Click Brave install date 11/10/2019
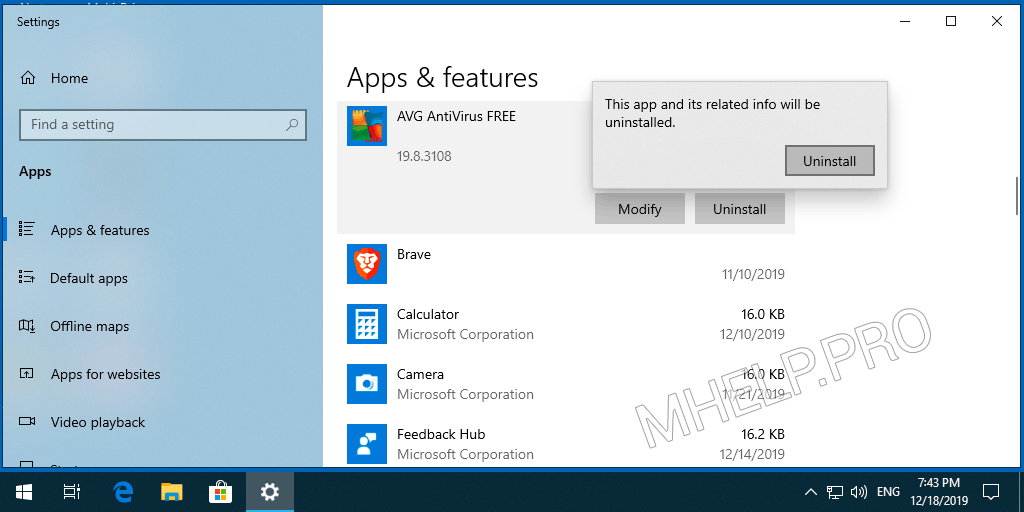The height and width of the screenshot is (512, 1024). pos(753,274)
